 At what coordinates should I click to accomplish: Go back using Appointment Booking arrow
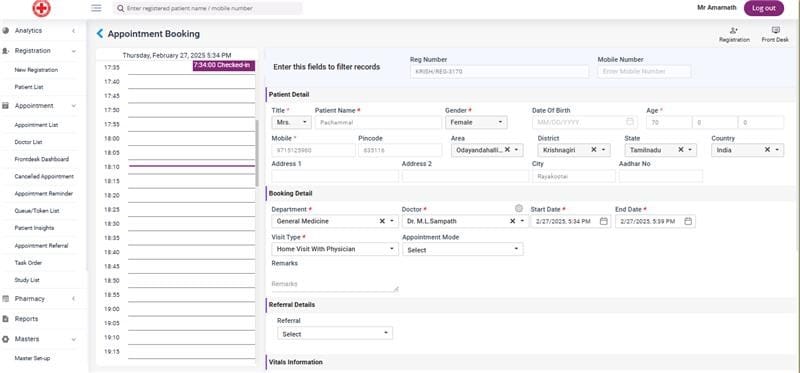tap(99, 34)
